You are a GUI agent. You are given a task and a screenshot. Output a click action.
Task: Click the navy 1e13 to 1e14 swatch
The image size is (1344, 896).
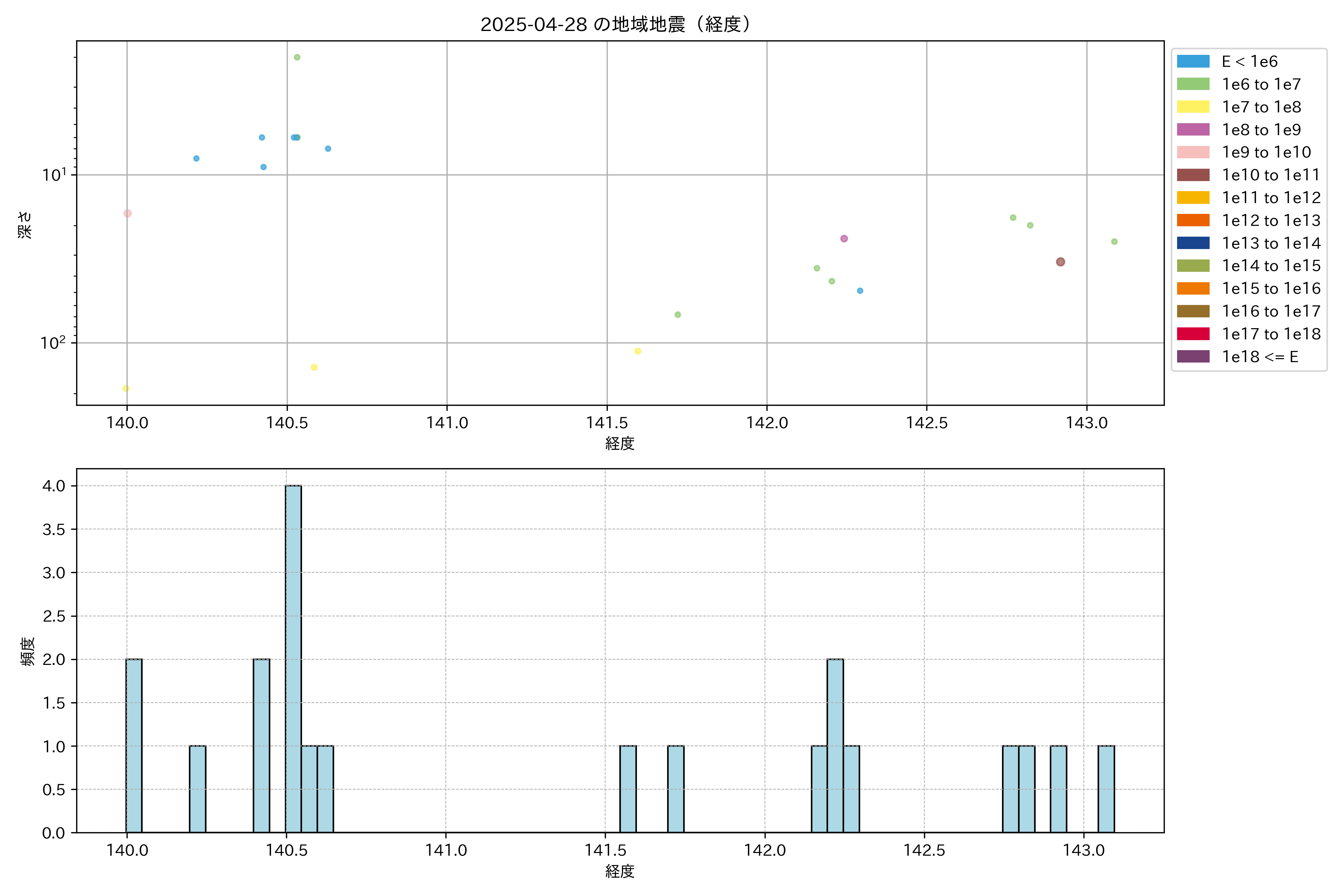(x=1192, y=243)
